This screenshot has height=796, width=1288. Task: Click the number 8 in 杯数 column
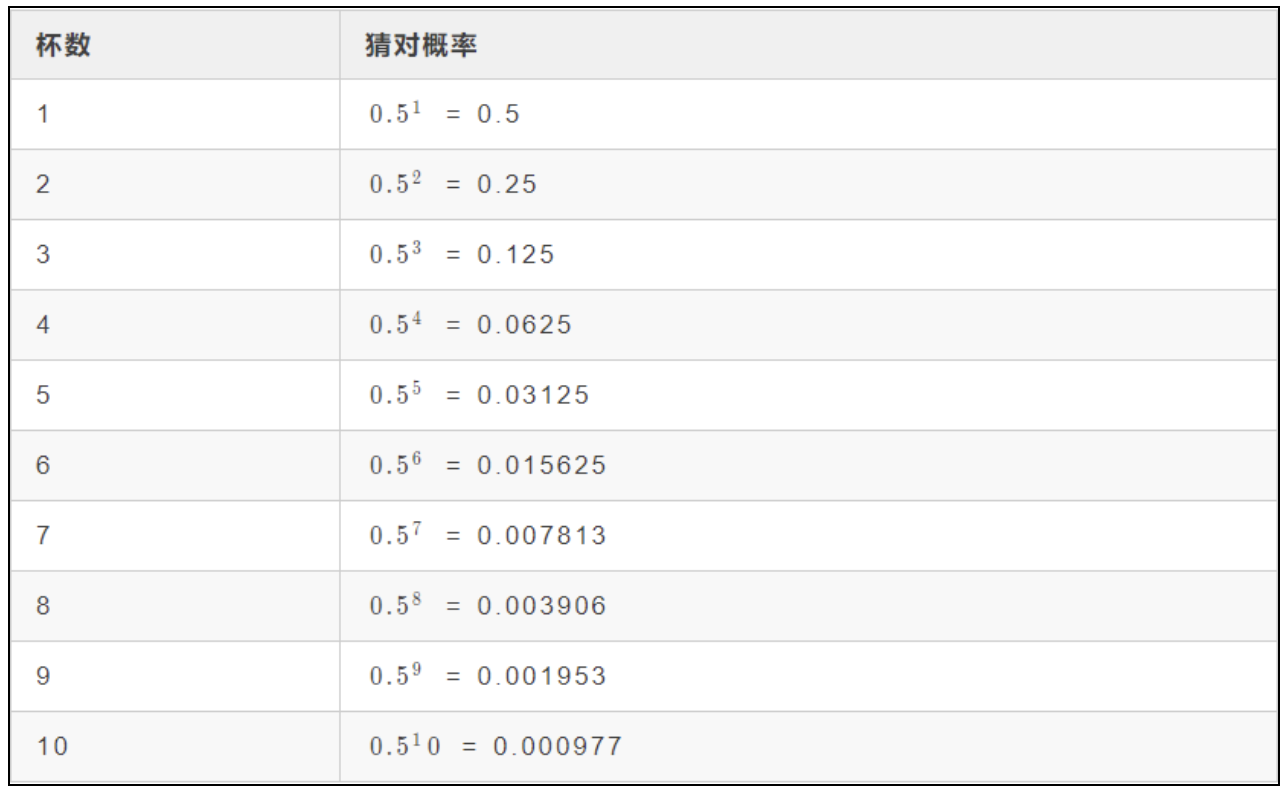pyautogui.click(x=43, y=605)
